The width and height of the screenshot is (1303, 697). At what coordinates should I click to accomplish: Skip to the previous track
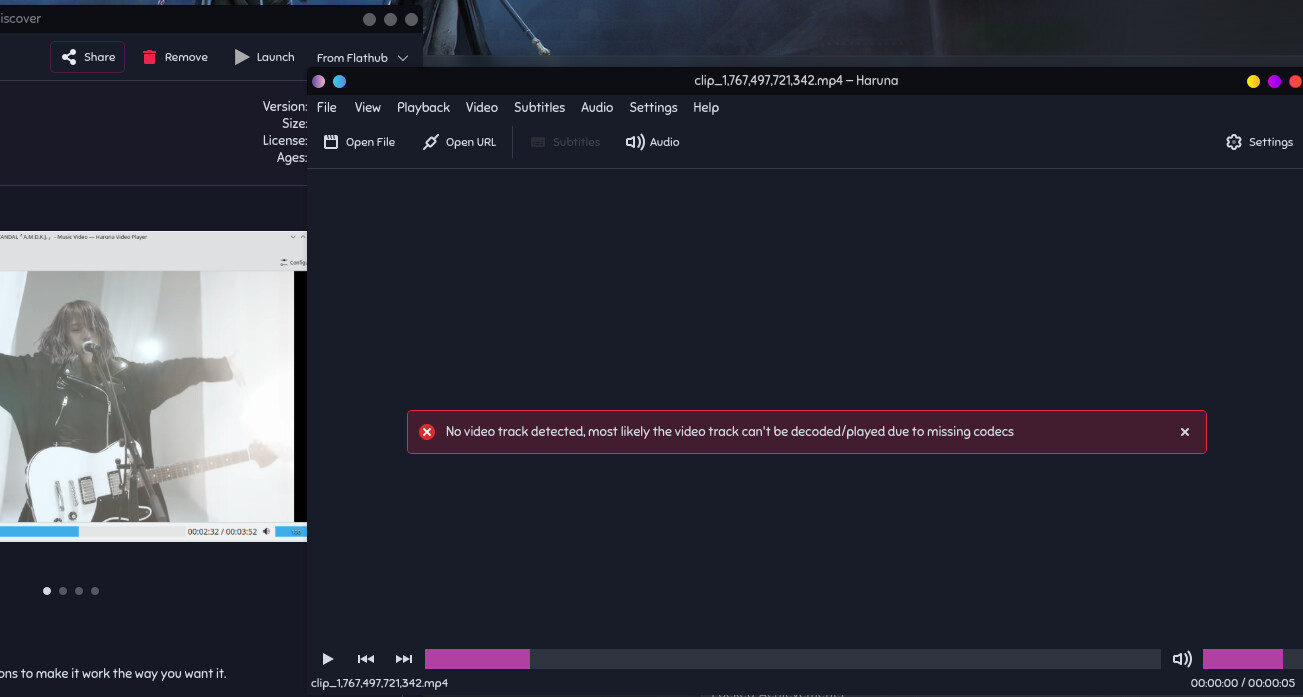coord(366,659)
